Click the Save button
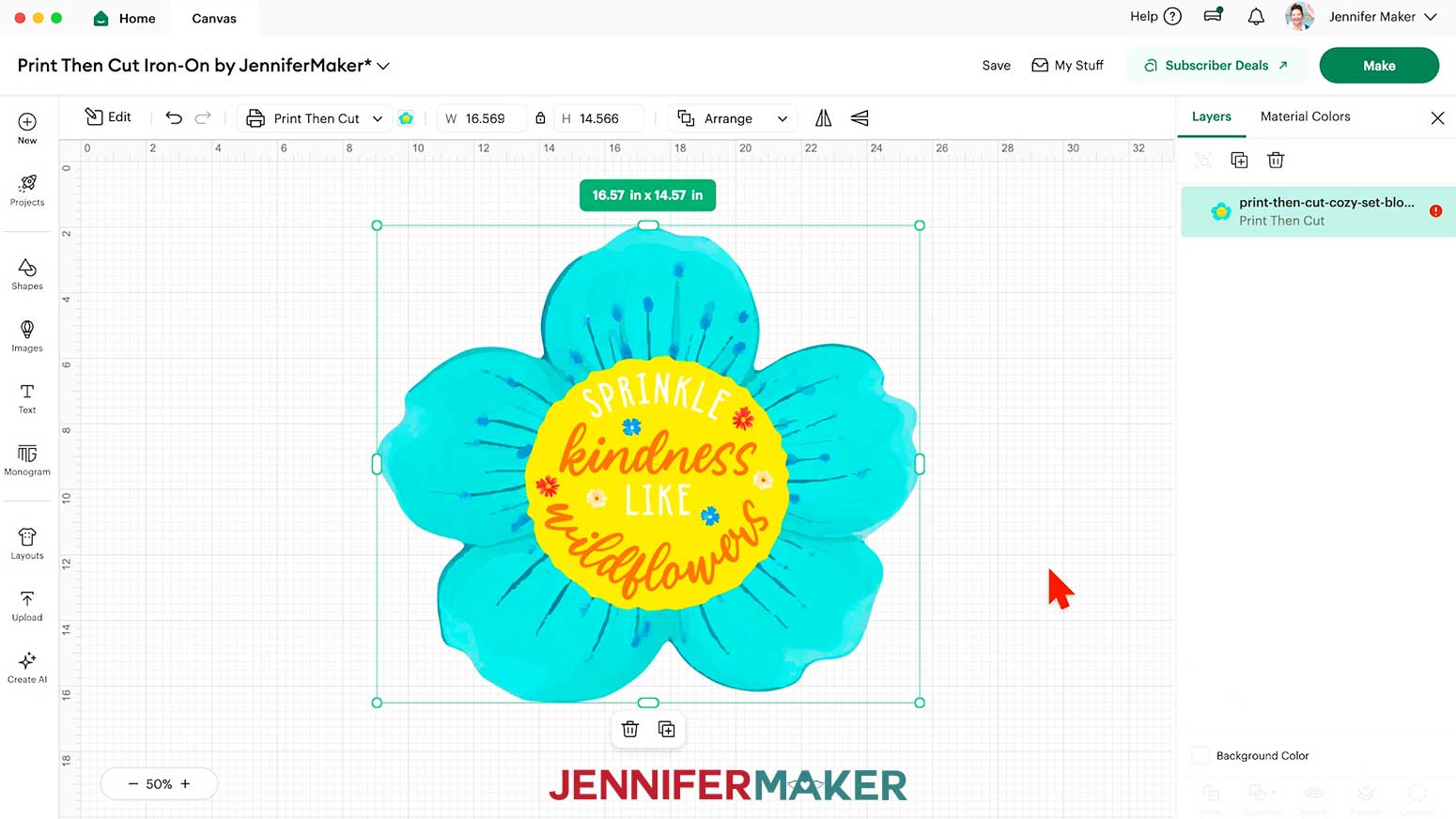1456x819 pixels. (x=997, y=65)
